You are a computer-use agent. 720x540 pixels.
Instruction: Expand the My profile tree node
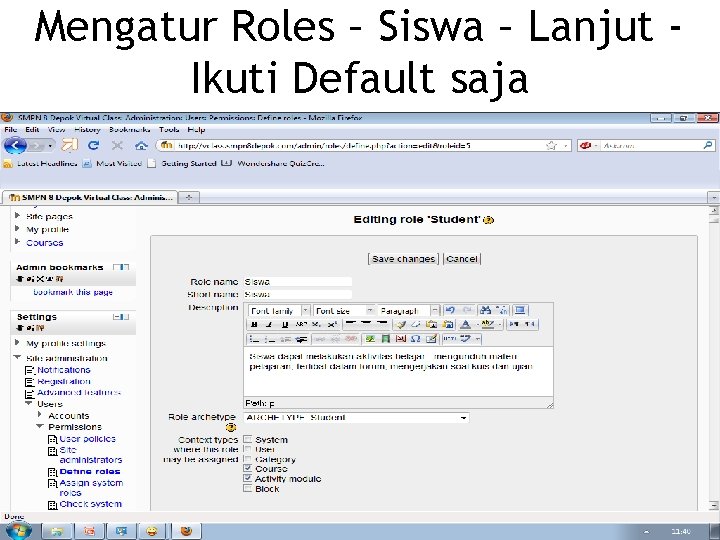17,228
